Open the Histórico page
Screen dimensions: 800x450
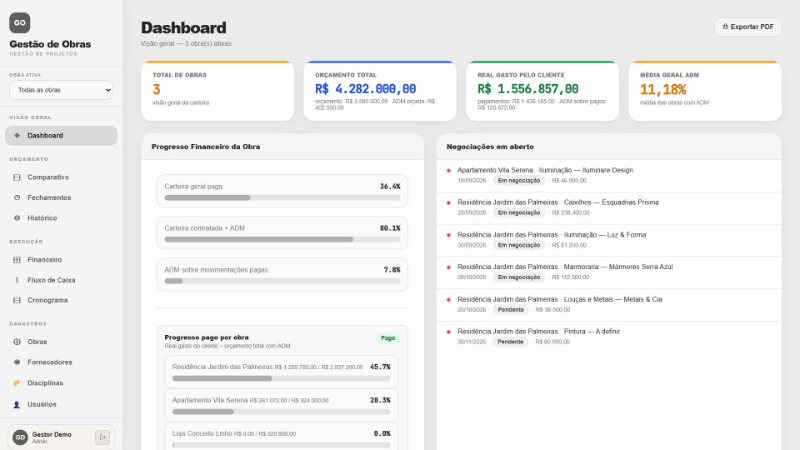(x=61, y=218)
